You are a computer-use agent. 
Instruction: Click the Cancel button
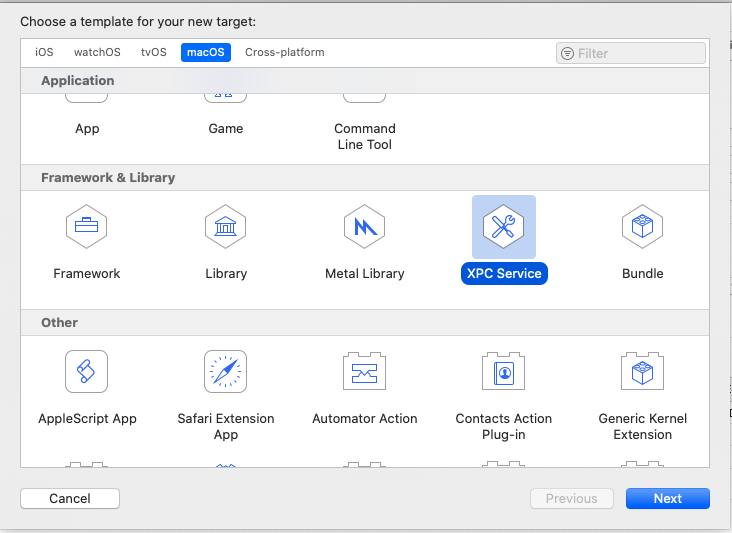tap(70, 498)
